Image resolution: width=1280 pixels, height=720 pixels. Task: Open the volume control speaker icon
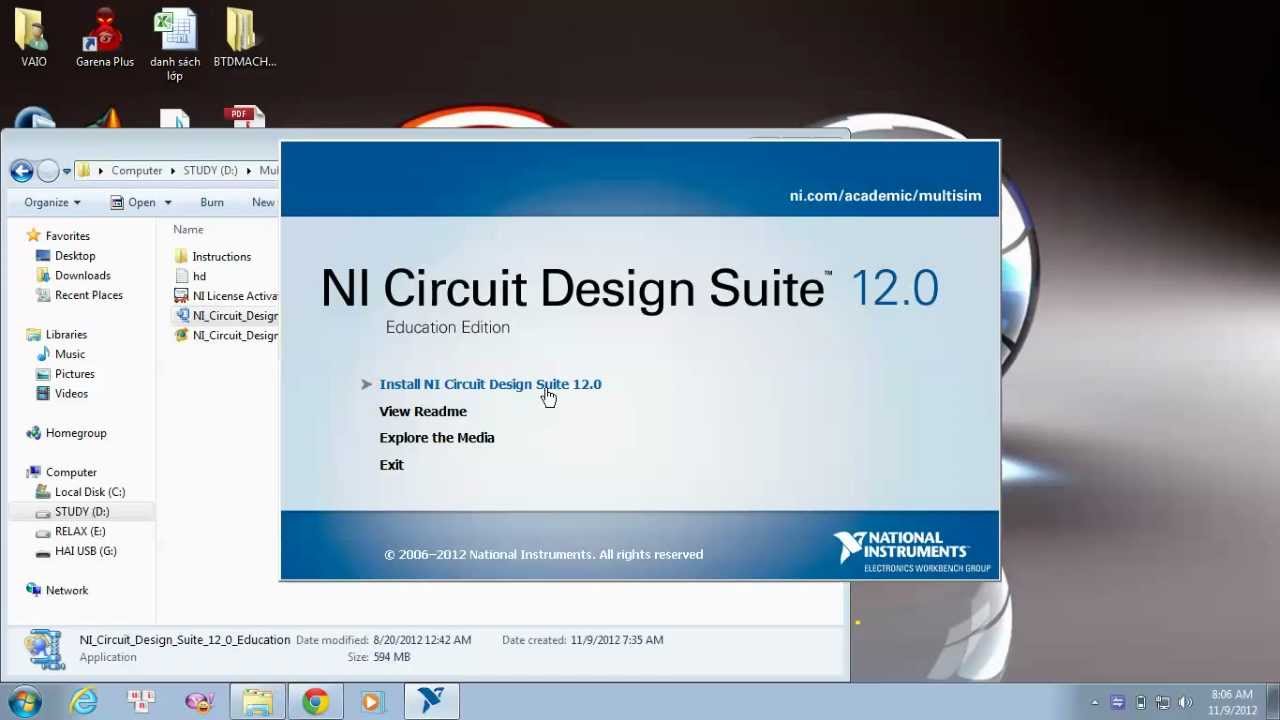(x=1185, y=702)
